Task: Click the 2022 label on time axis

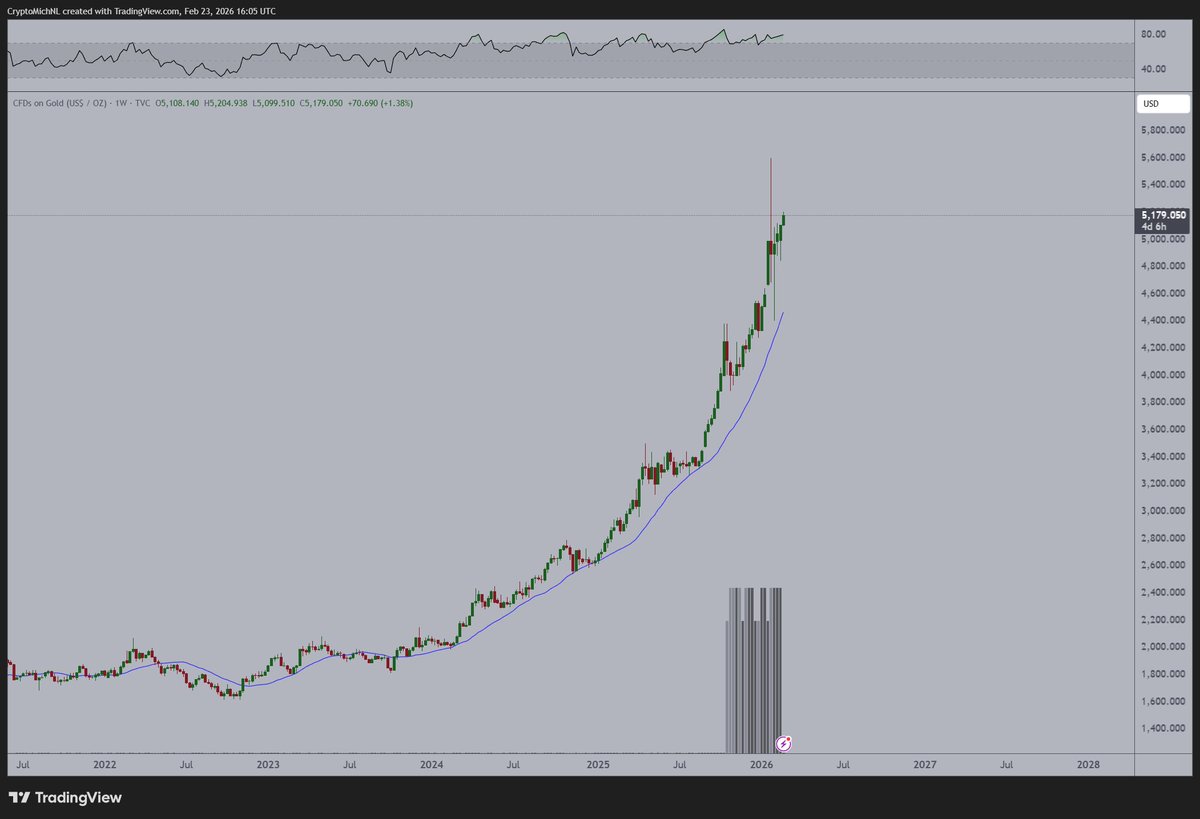Action: [104, 765]
